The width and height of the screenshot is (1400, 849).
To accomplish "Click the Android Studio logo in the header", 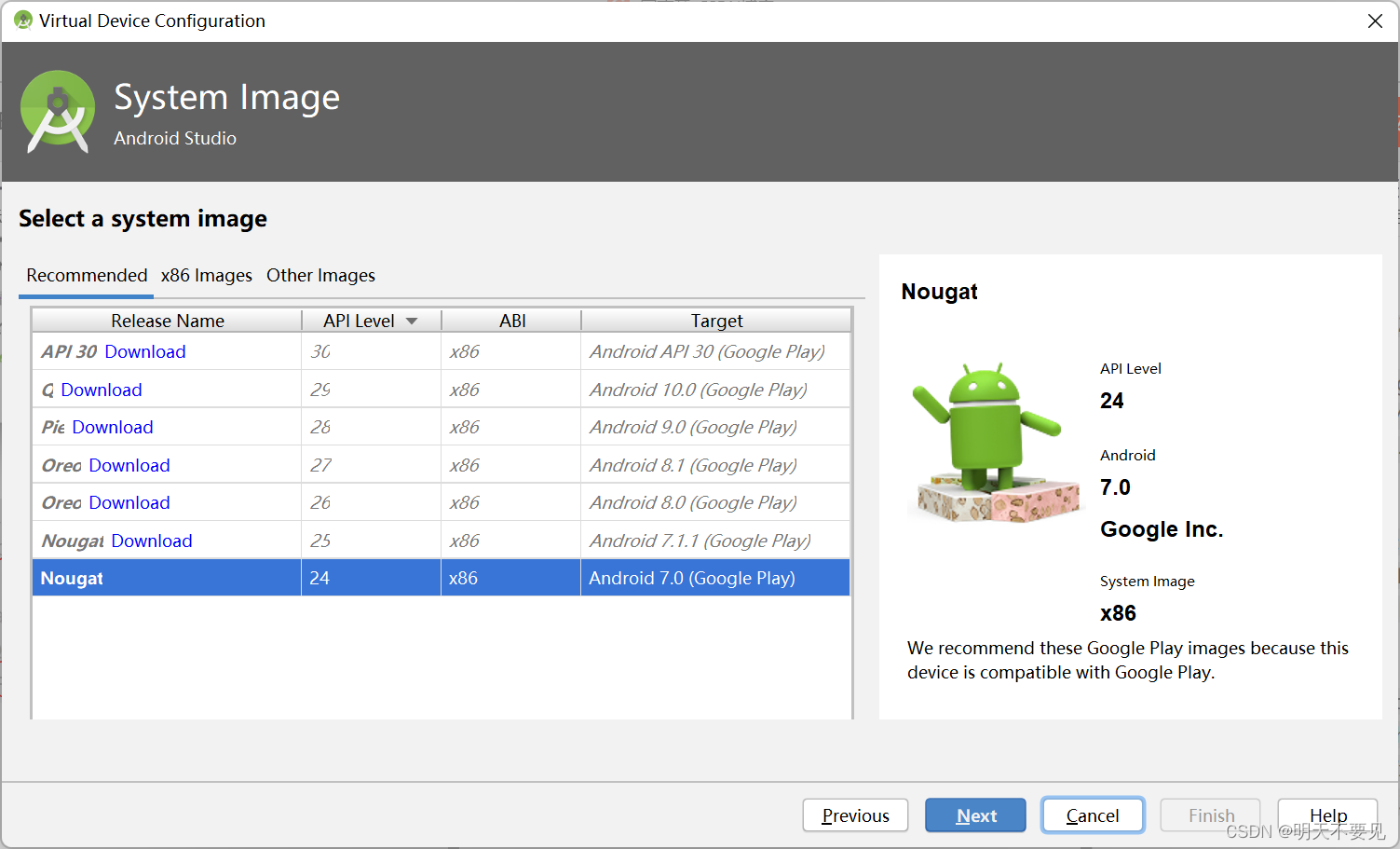I will (x=58, y=112).
